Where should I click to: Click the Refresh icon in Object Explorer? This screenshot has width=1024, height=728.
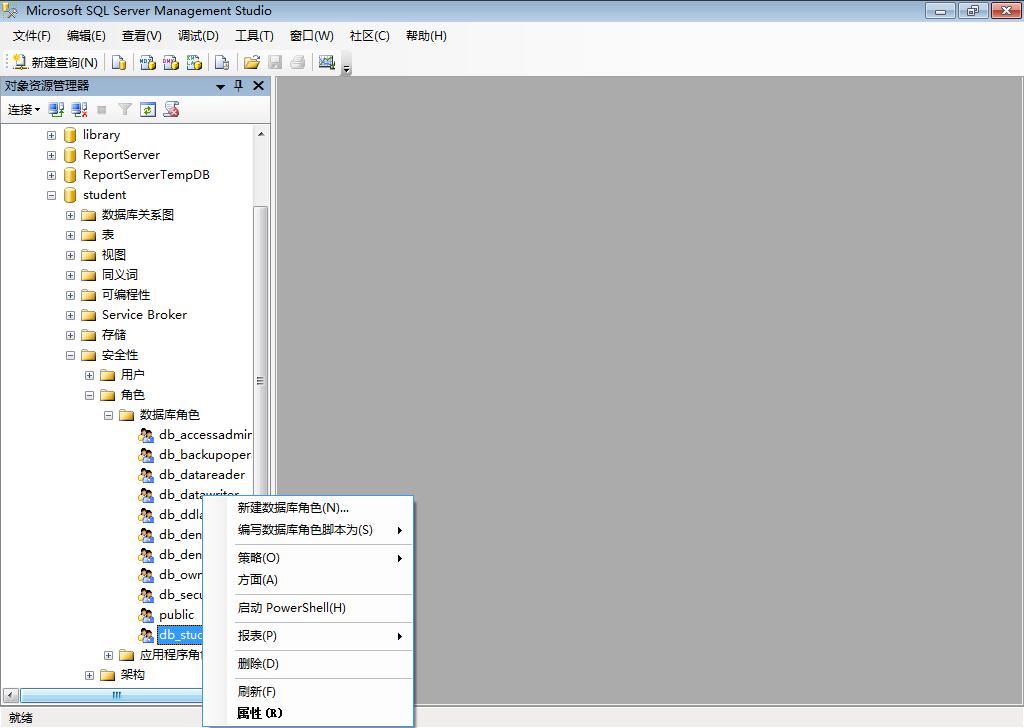[148, 110]
